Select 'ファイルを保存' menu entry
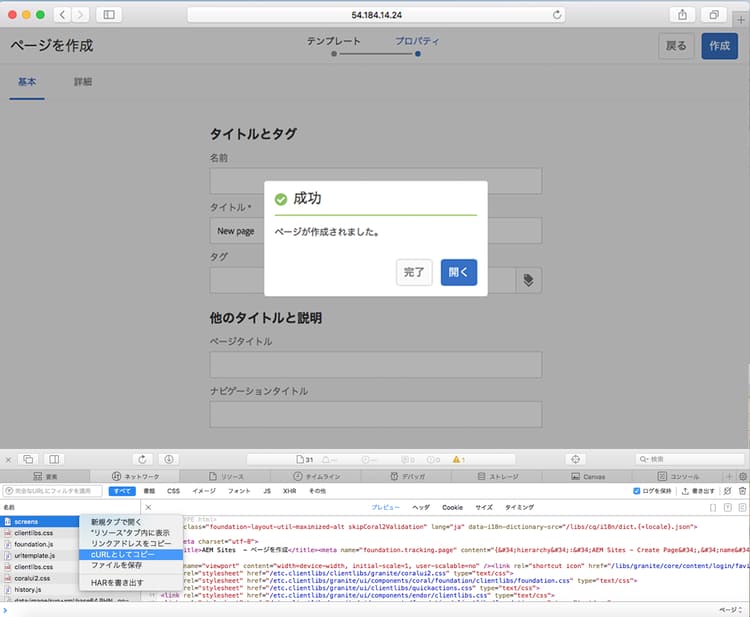 click(131, 565)
